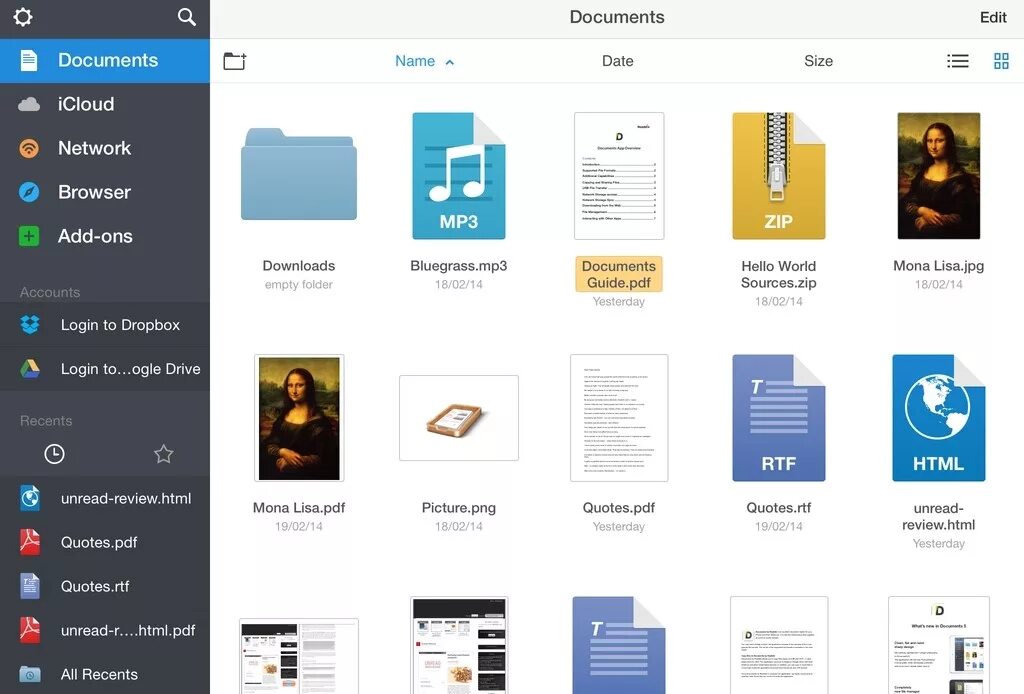Click the "Documents Guide.pdf" highlighted label
The image size is (1024, 694).
click(618, 274)
